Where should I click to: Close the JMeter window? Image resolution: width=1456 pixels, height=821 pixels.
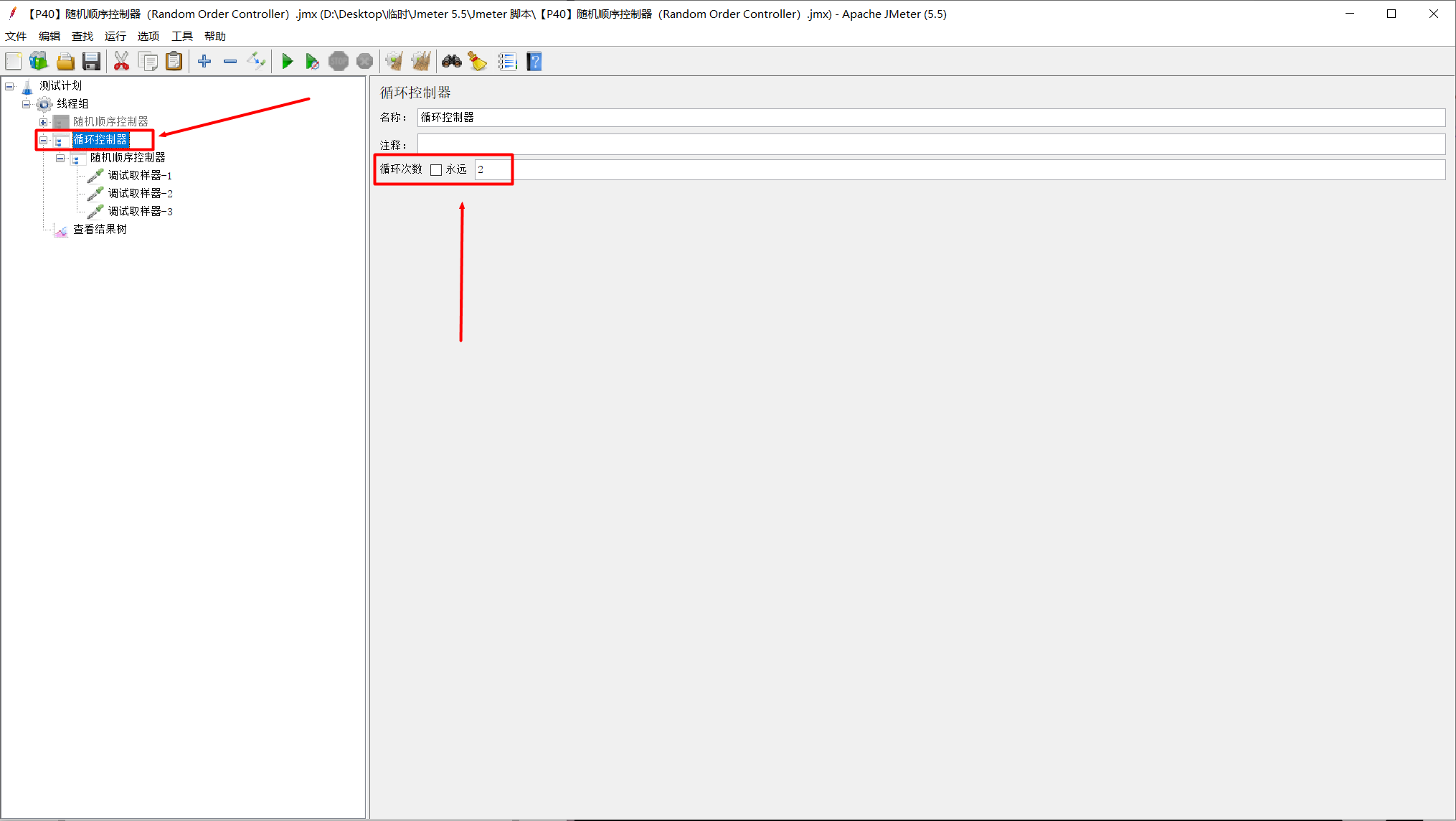click(1434, 14)
